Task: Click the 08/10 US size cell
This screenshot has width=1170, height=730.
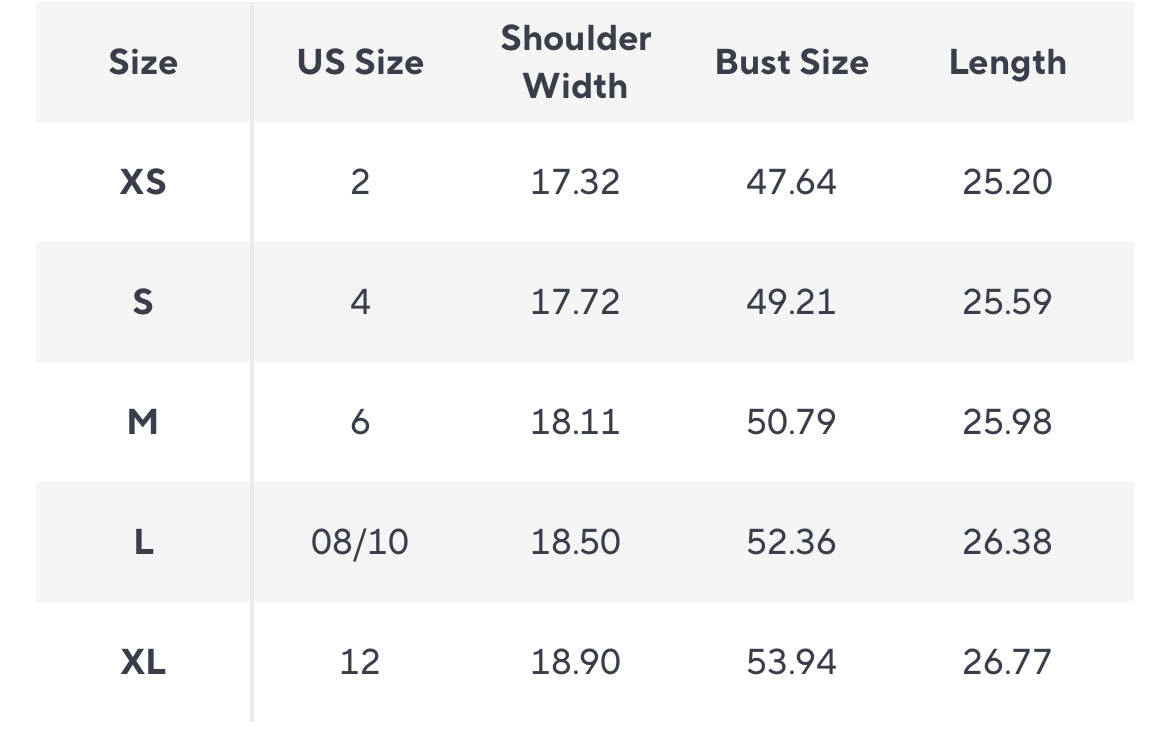Action: pos(360,542)
